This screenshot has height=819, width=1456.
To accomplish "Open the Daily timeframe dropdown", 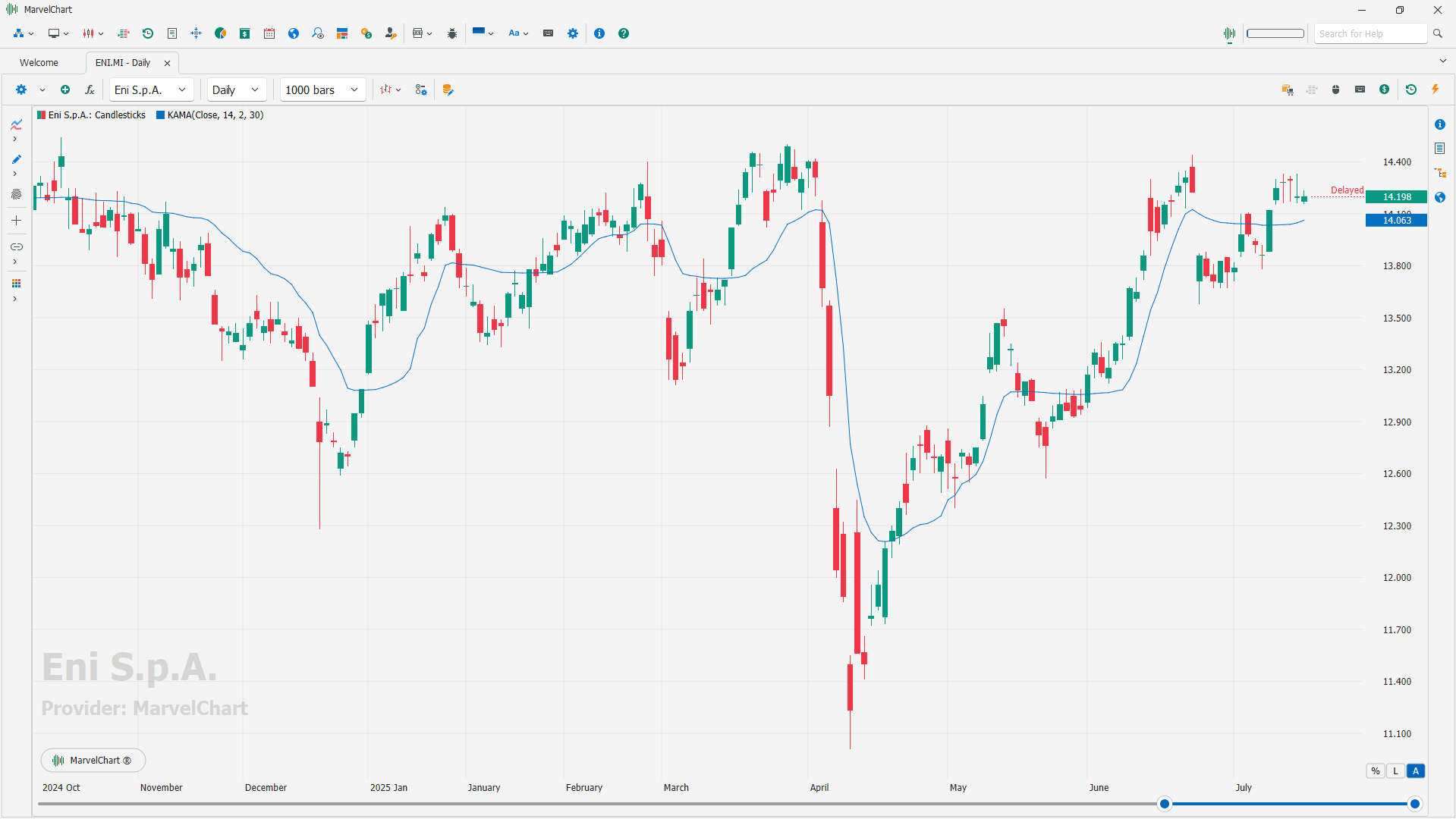I will point(237,89).
